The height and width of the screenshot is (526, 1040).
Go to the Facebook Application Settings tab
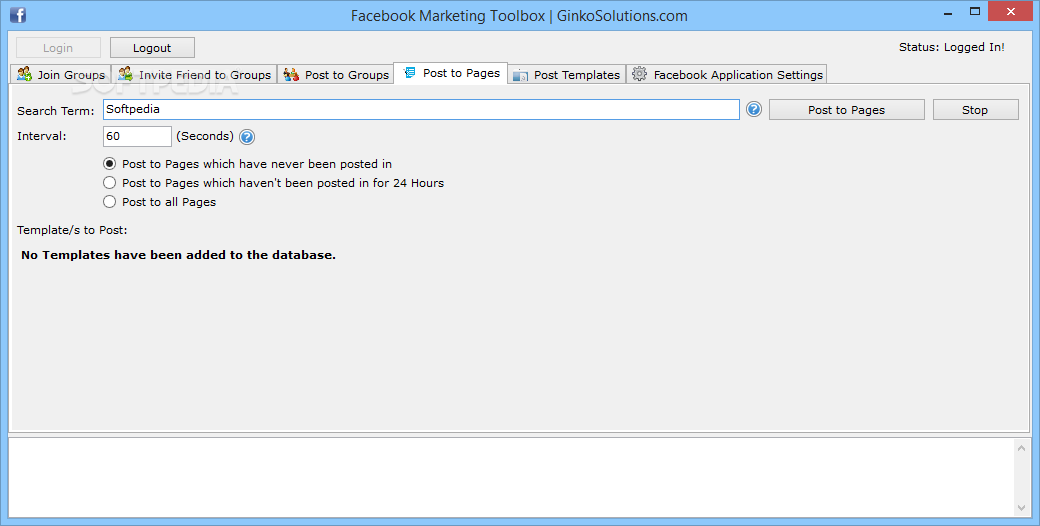tap(727, 74)
